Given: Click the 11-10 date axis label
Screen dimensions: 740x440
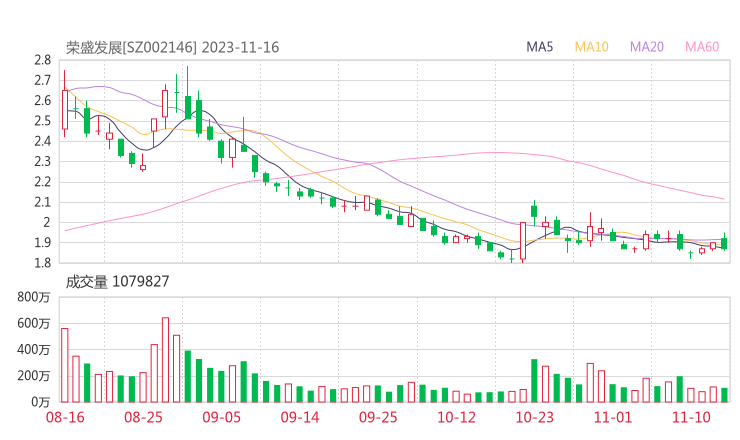Looking at the screenshot, I should click(691, 417).
